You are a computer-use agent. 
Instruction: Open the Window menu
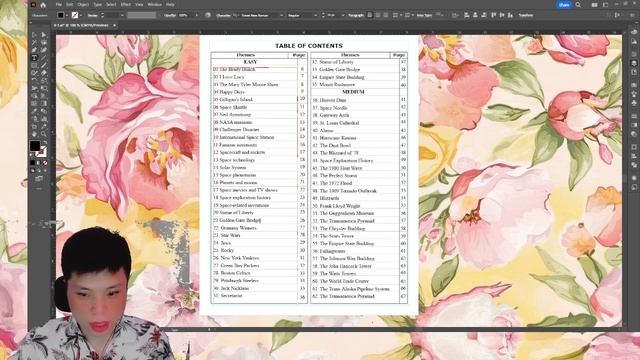click(154, 5)
